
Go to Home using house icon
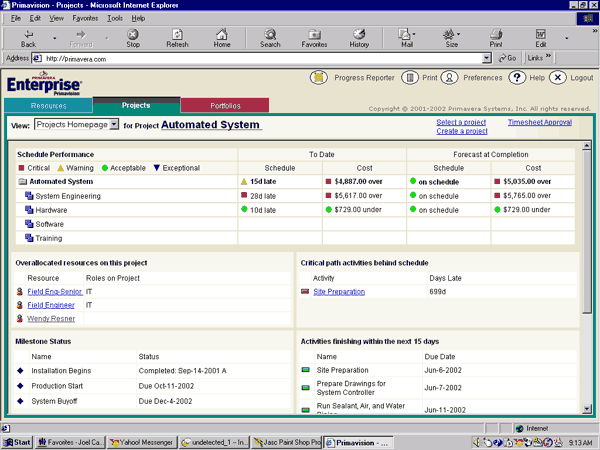tap(222, 39)
